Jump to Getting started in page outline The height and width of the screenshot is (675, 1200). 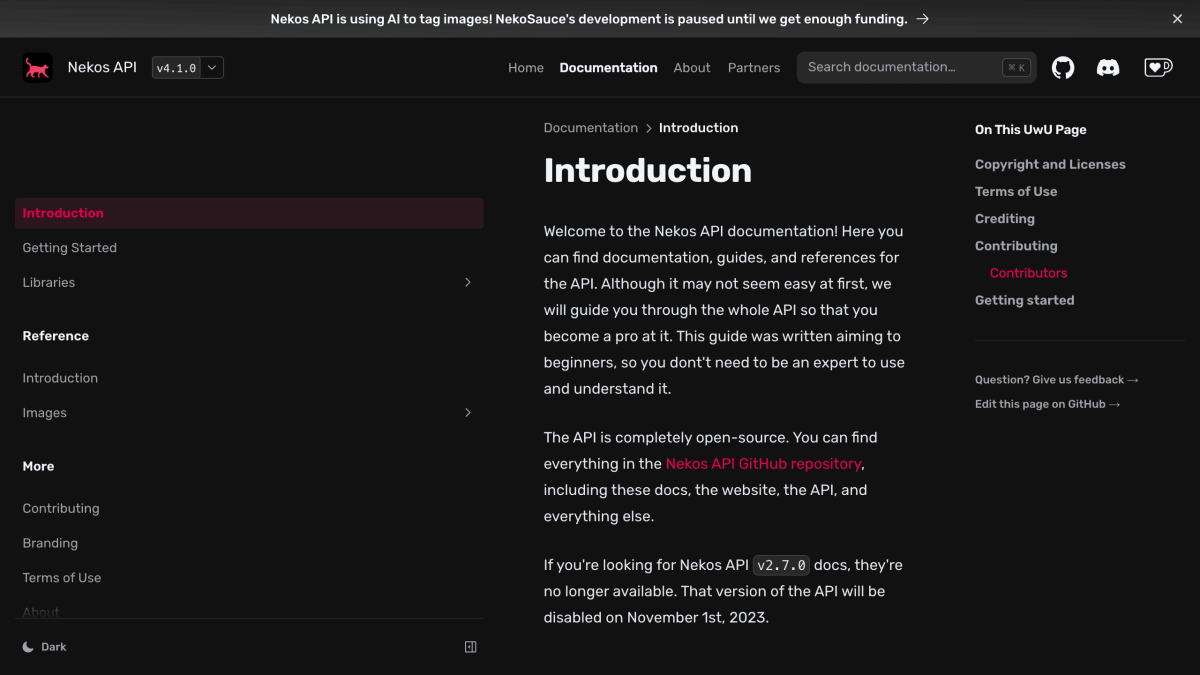pos(1025,300)
